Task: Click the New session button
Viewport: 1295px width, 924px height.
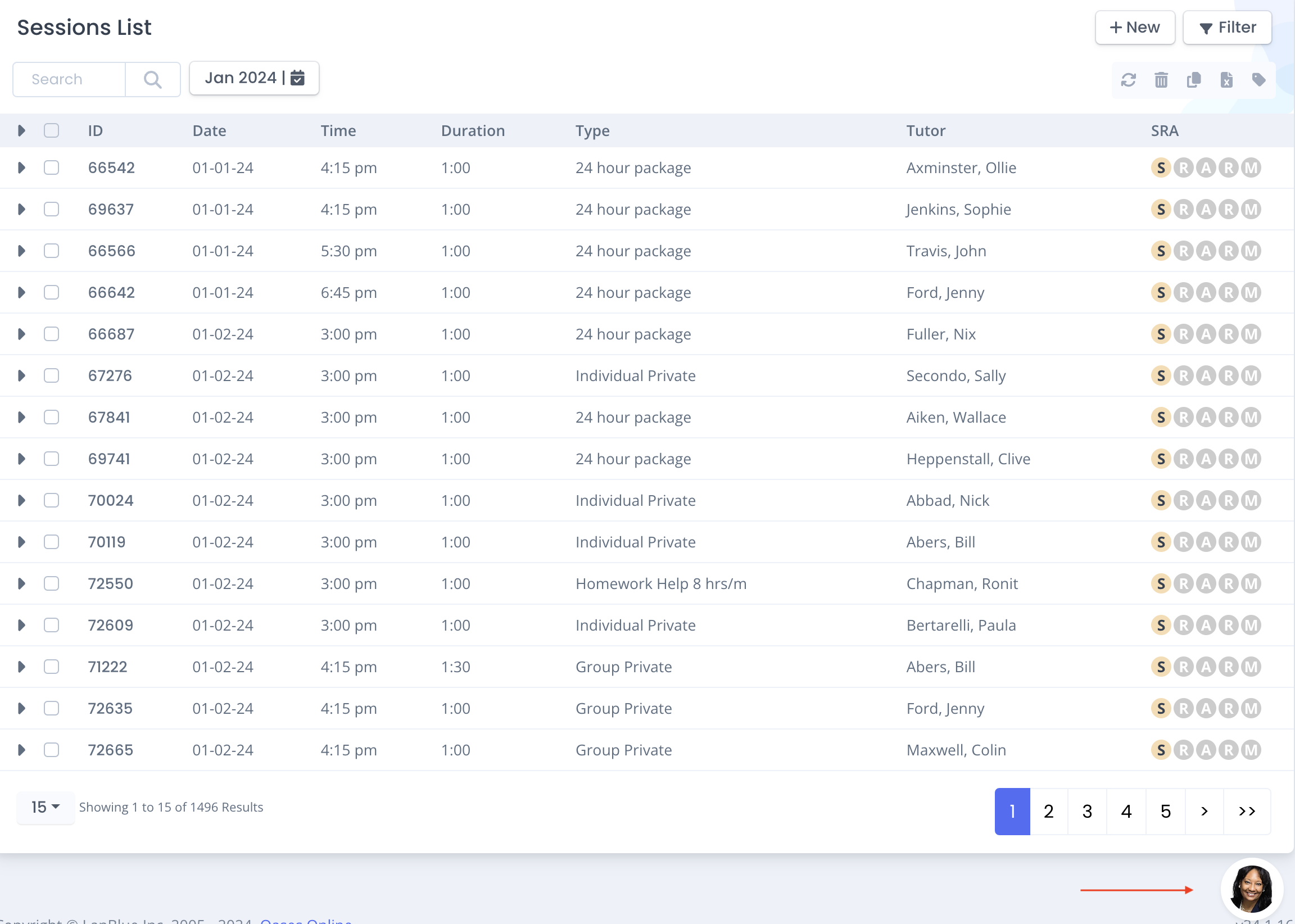Action: [1135, 28]
